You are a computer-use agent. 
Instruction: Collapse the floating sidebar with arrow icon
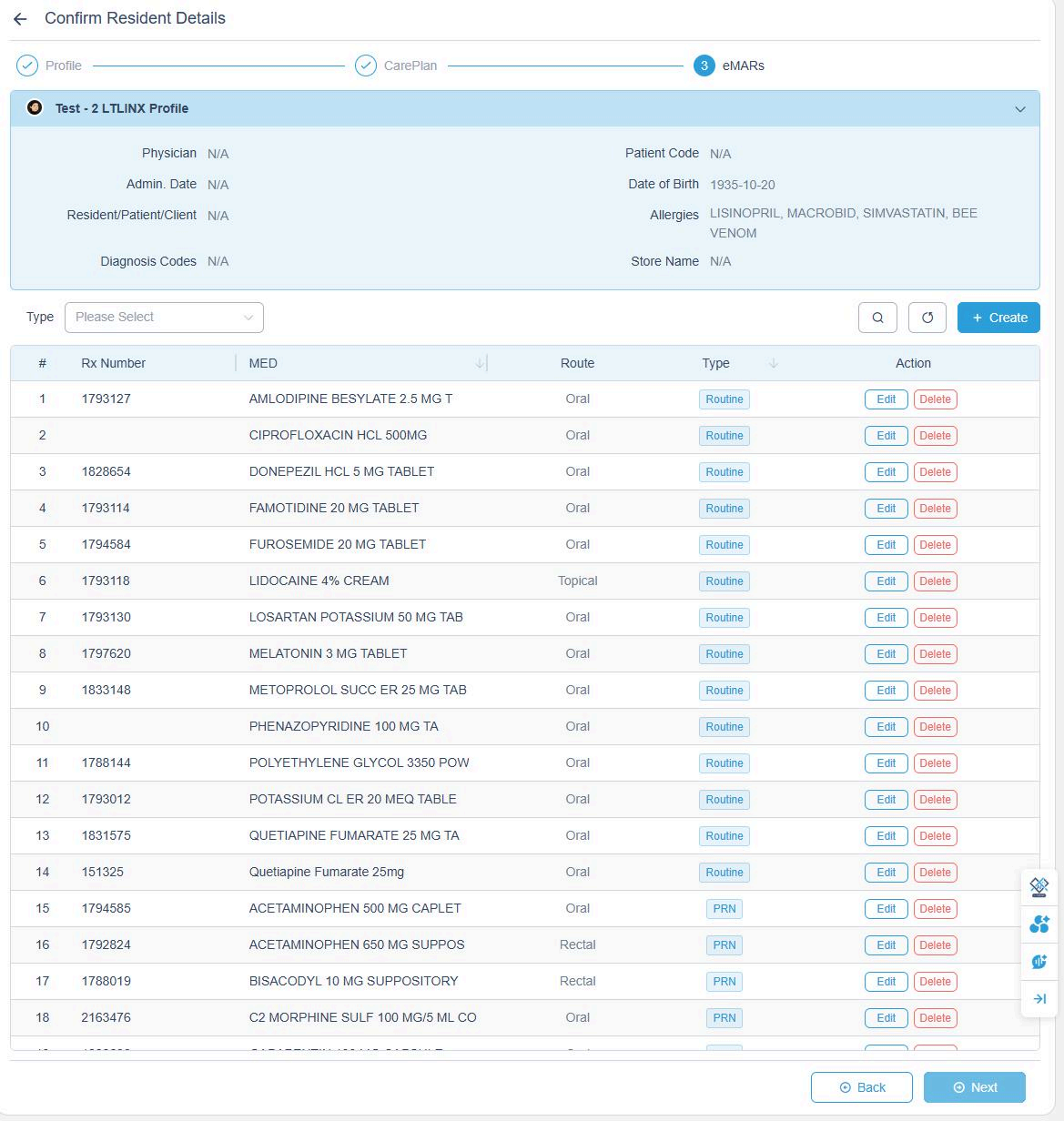pyautogui.click(x=1039, y=999)
